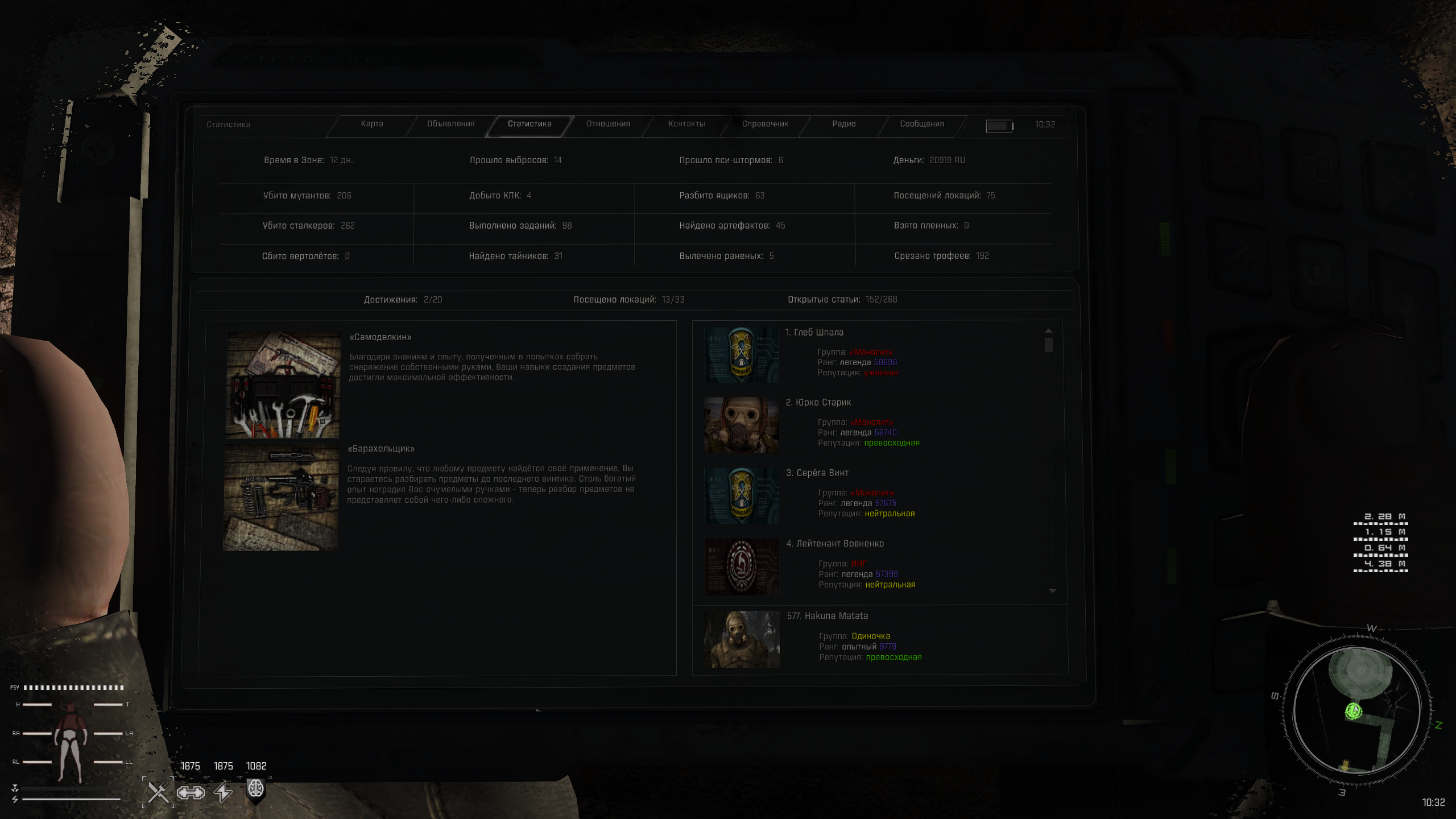The image size is (1456, 819).
Task: Click Gleb Shpala's Monolith emblem portrait
Action: (741, 354)
